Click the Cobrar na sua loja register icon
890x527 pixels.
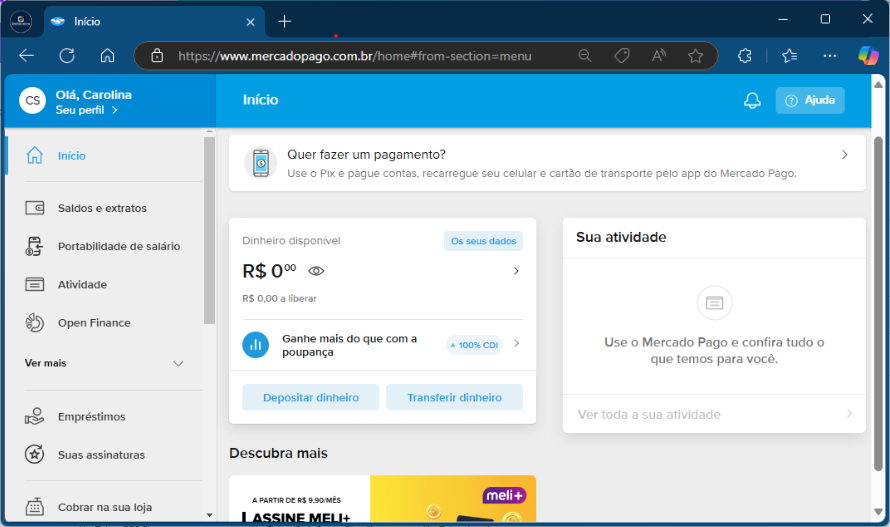35,507
